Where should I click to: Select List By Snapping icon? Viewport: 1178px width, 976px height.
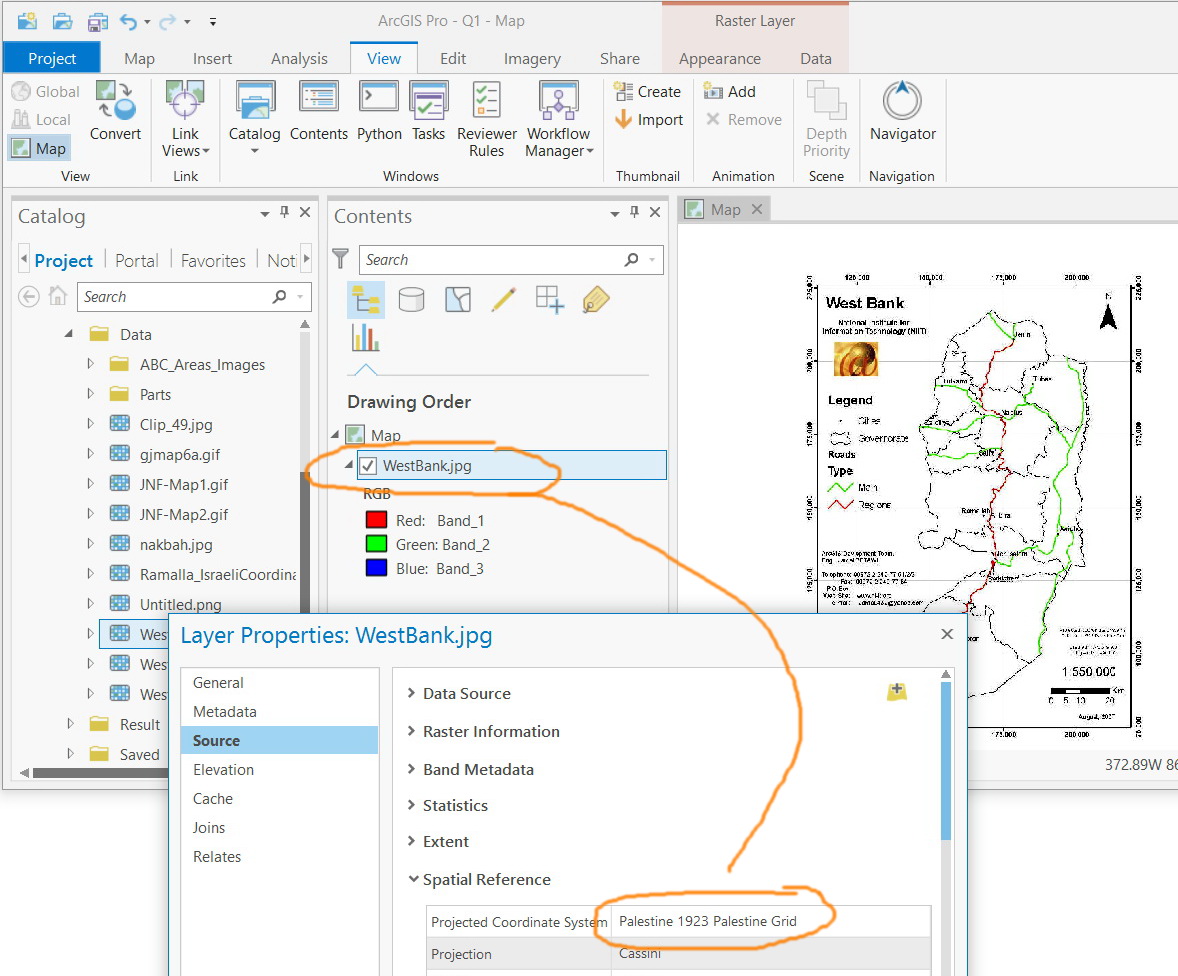click(x=549, y=300)
